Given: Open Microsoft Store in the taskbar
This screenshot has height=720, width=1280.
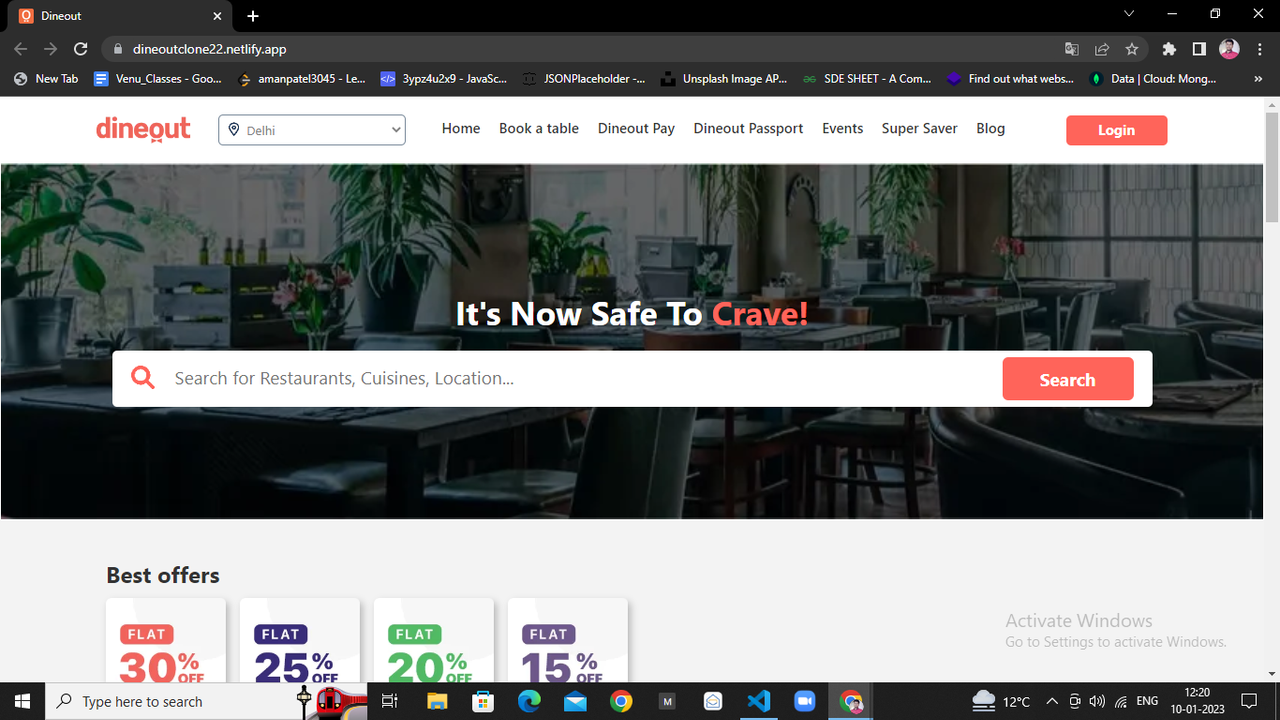Looking at the screenshot, I should coord(483,701).
